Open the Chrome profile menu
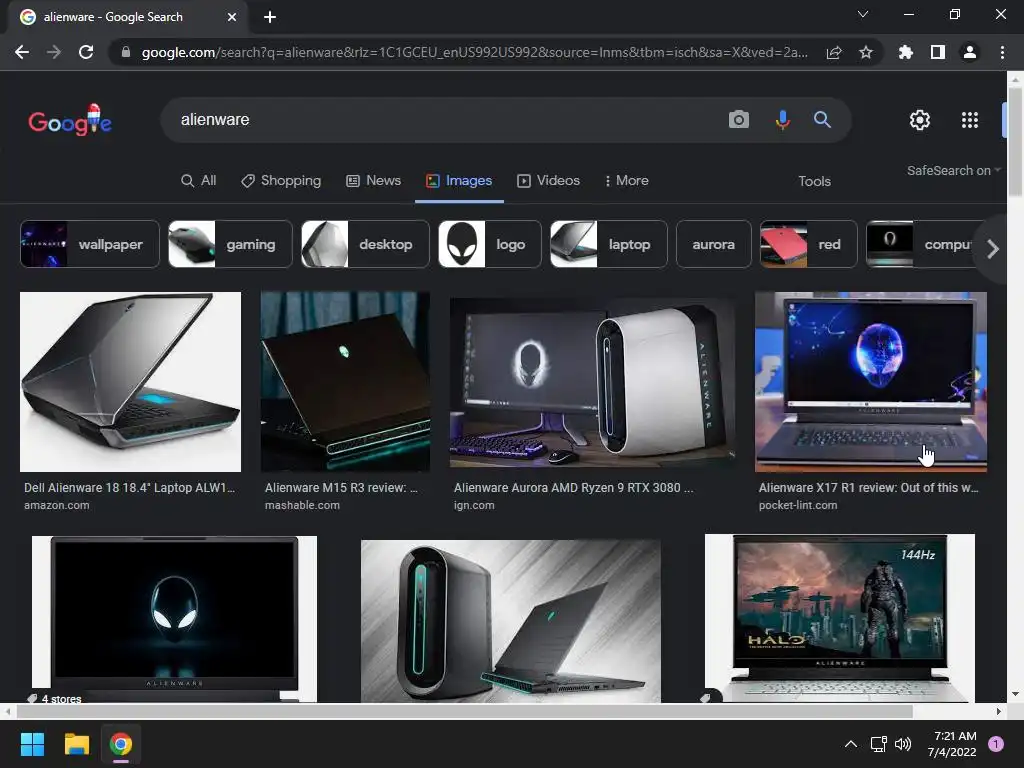The image size is (1024, 768). (x=970, y=52)
